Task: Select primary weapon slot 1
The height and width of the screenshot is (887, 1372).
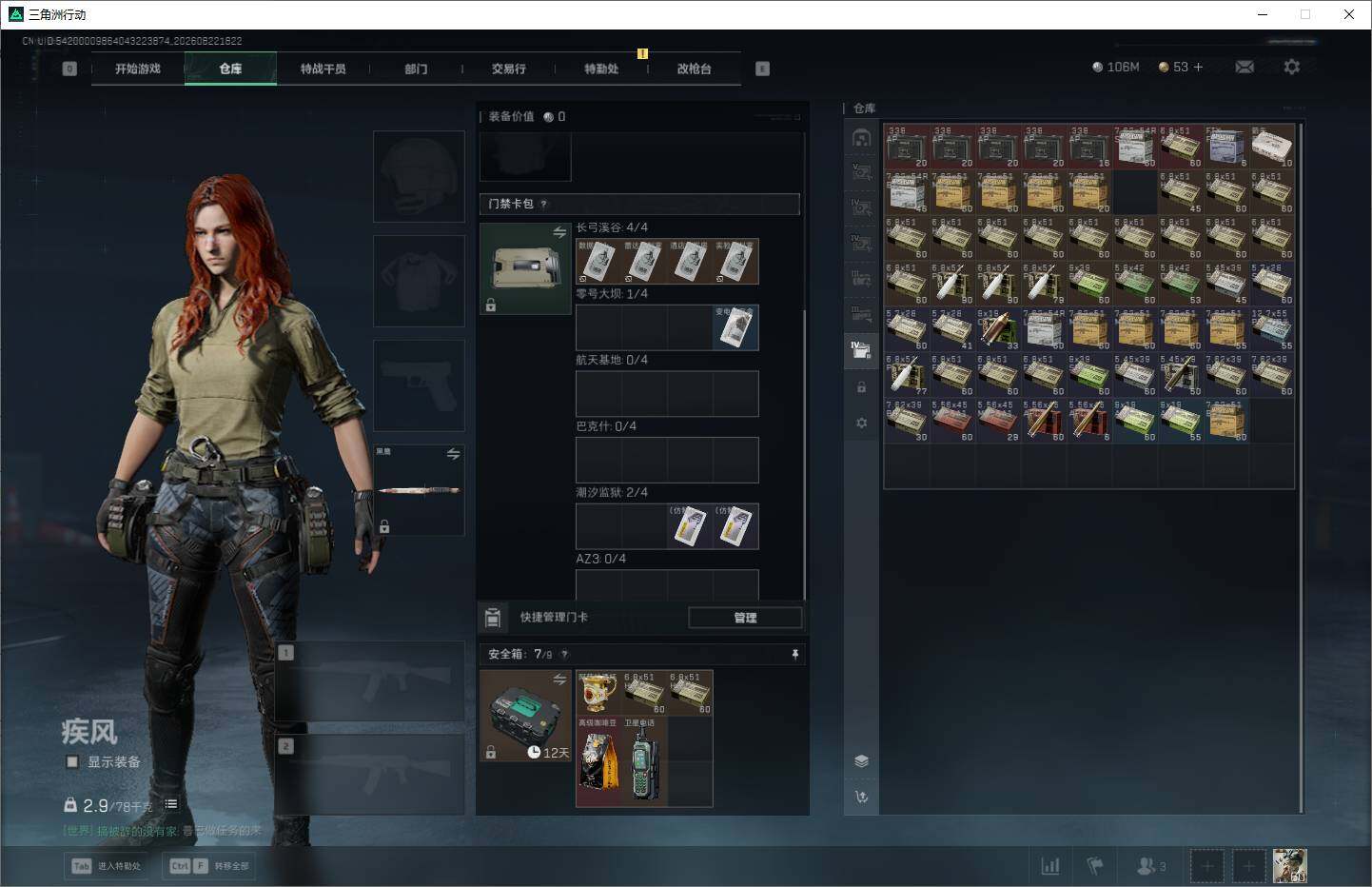Action: 369,680
